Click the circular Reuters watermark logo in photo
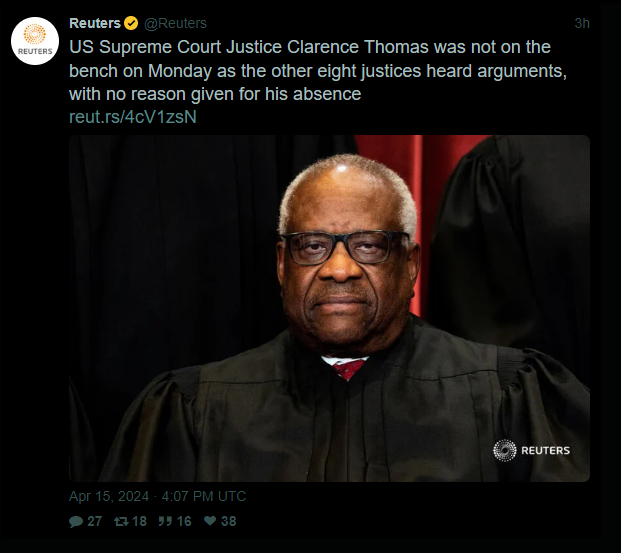This screenshot has height=553, width=621. [x=505, y=450]
